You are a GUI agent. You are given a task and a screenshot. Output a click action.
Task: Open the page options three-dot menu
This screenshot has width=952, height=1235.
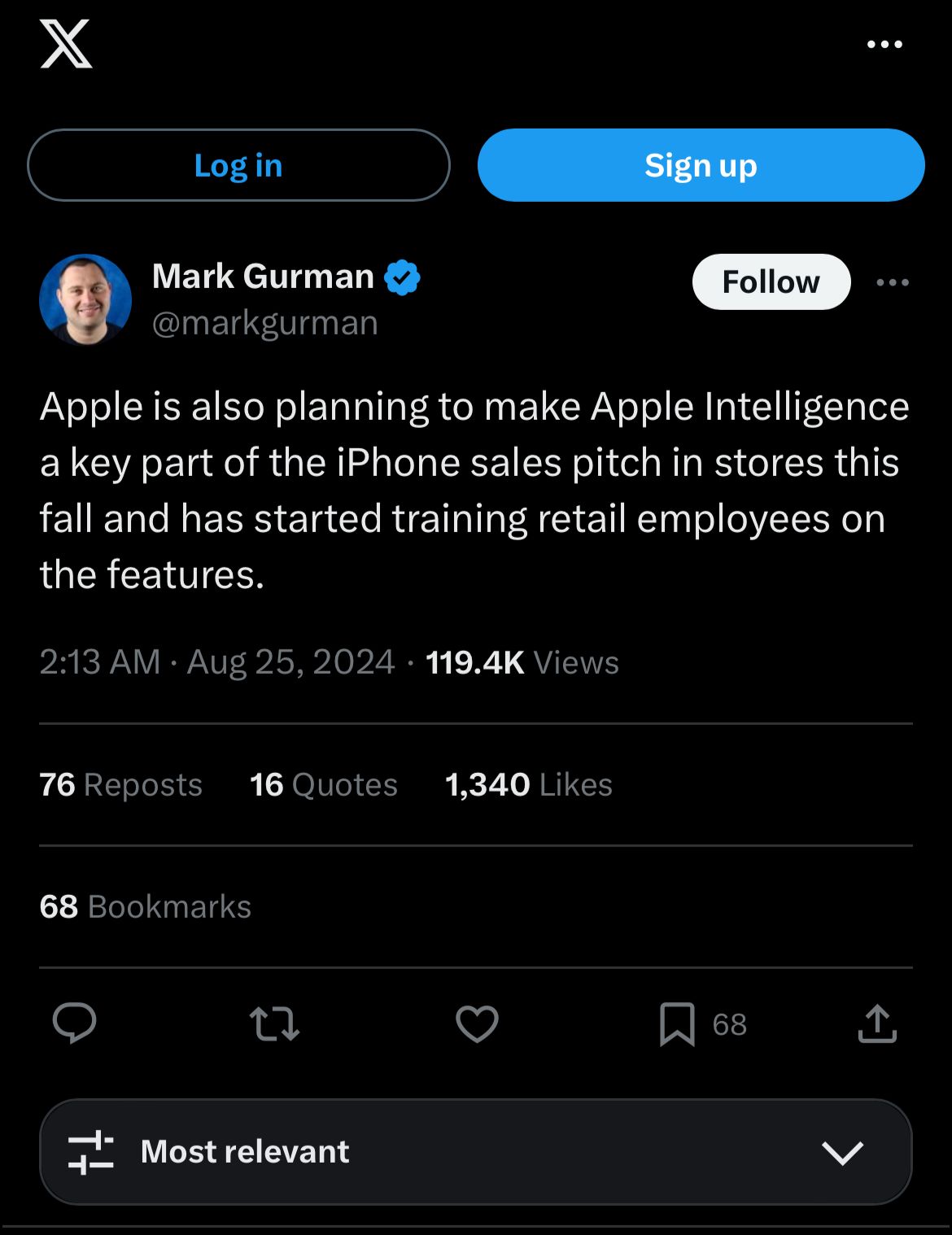point(885,45)
